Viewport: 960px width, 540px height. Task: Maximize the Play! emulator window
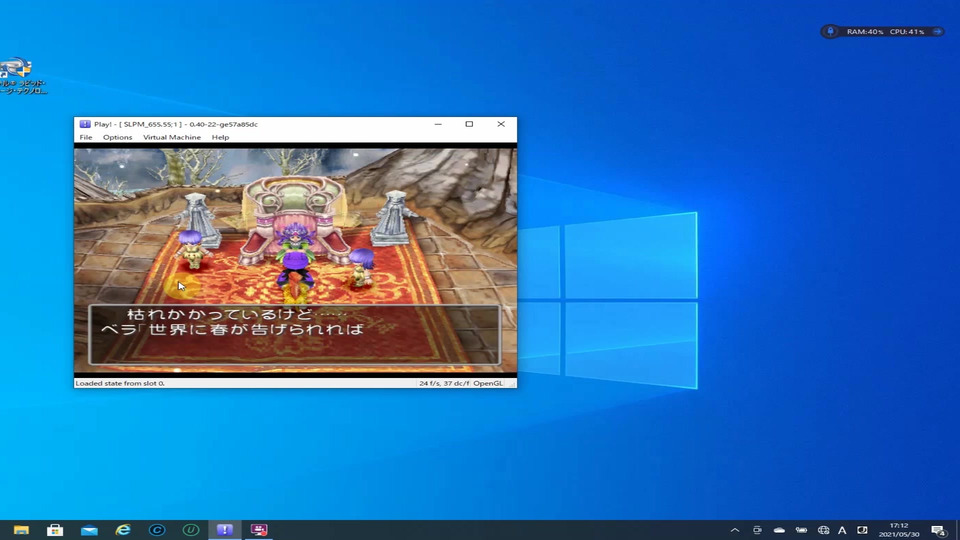click(469, 124)
